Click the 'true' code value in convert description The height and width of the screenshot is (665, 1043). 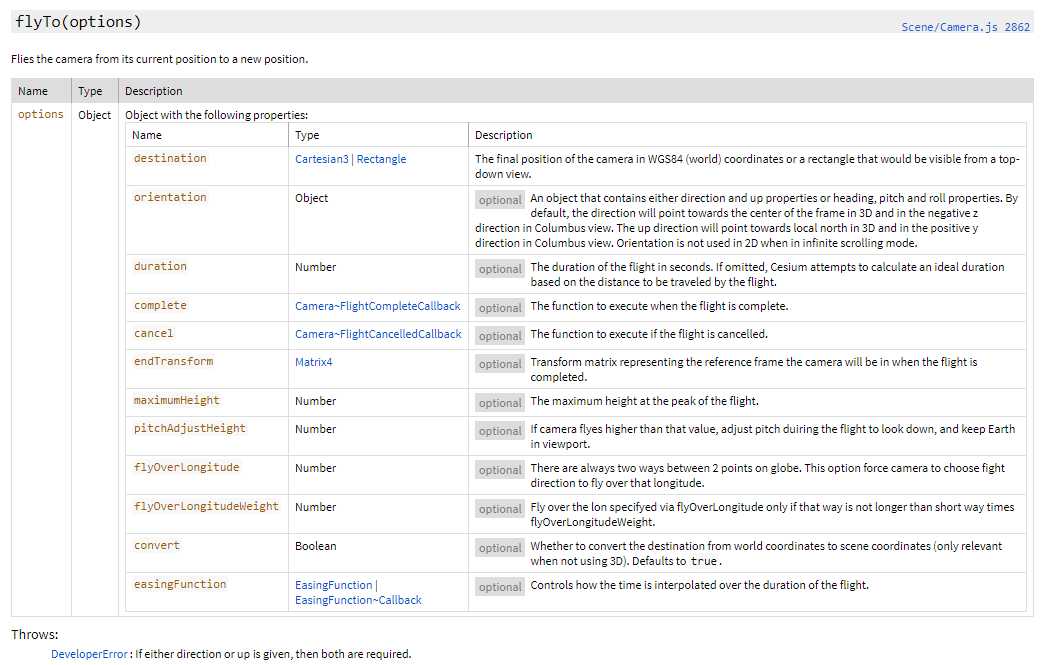point(704,561)
